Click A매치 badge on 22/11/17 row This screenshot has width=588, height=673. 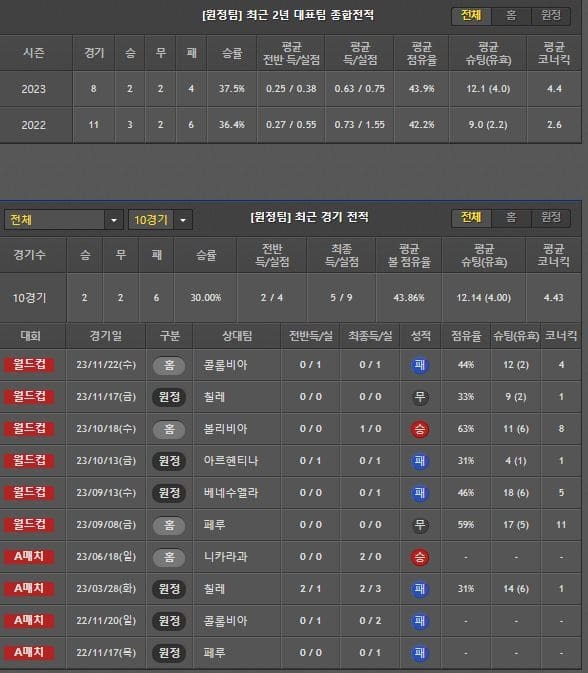[29, 652]
